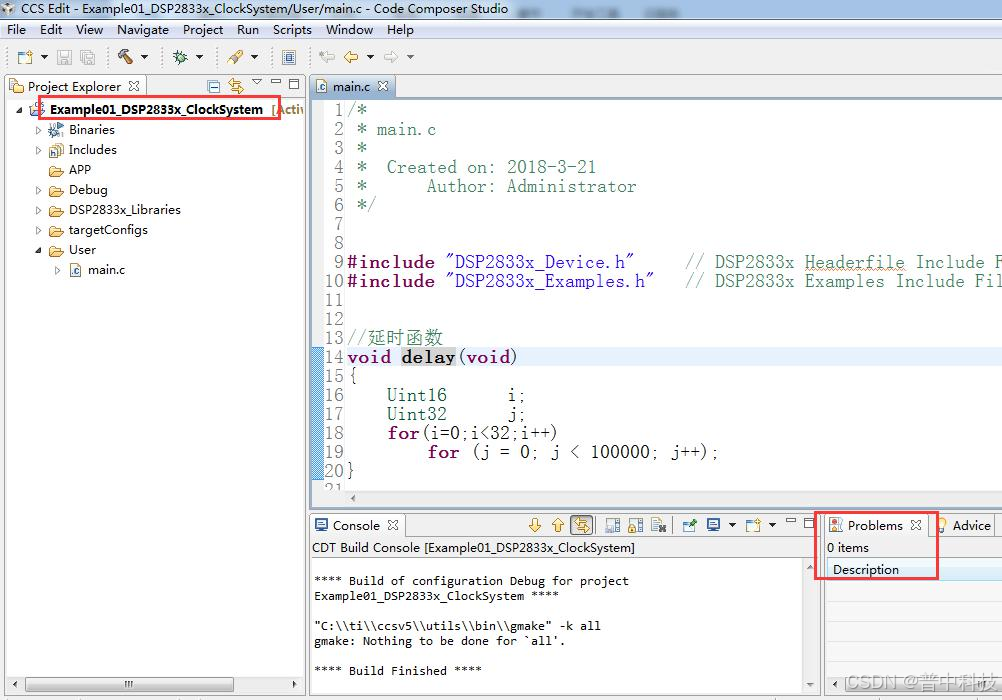Open the Display Selected Console dropdown arrow
Image resolution: width=1002 pixels, height=700 pixels.
(x=732, y=525)
